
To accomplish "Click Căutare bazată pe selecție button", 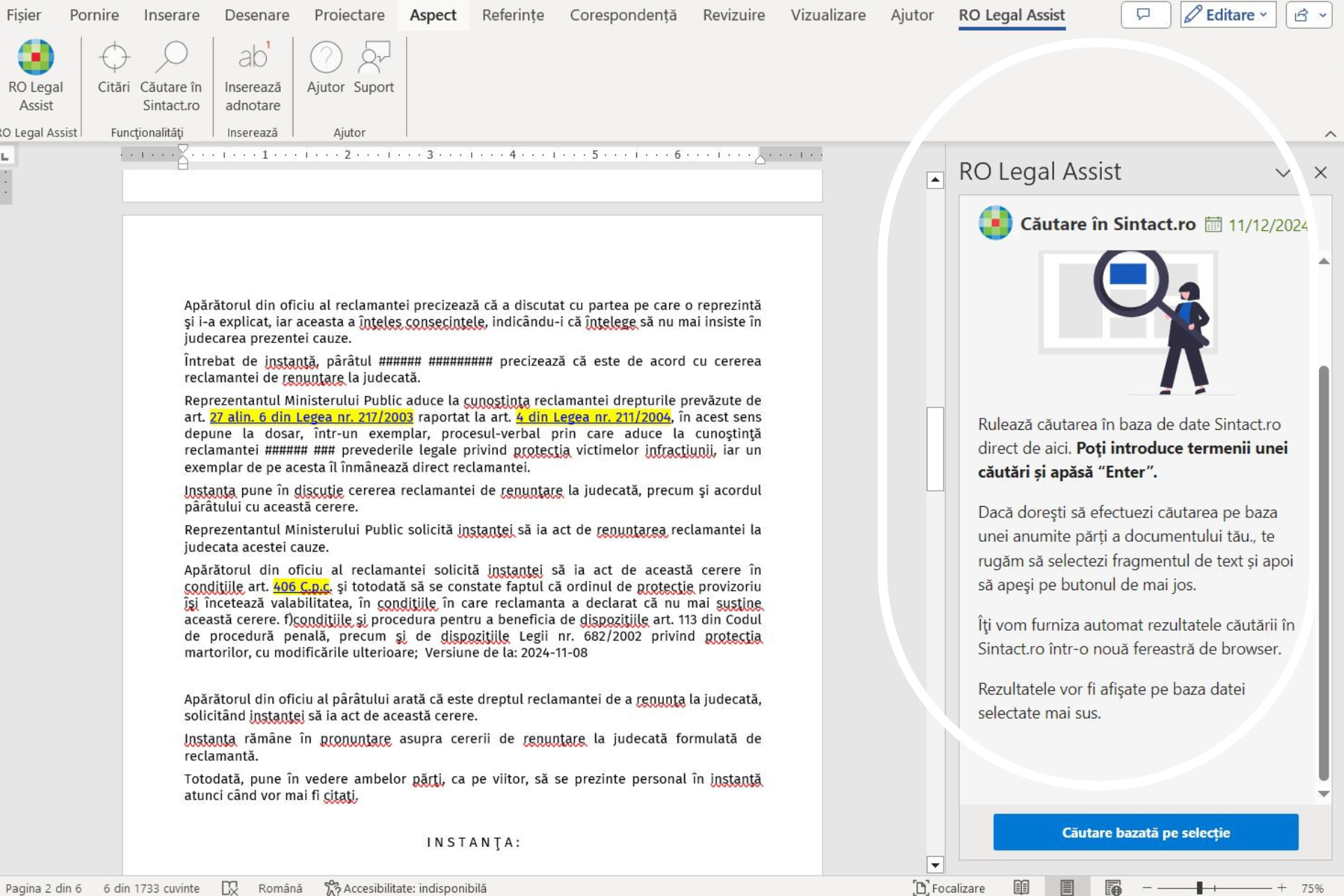I will click(x=1145, y=832).
